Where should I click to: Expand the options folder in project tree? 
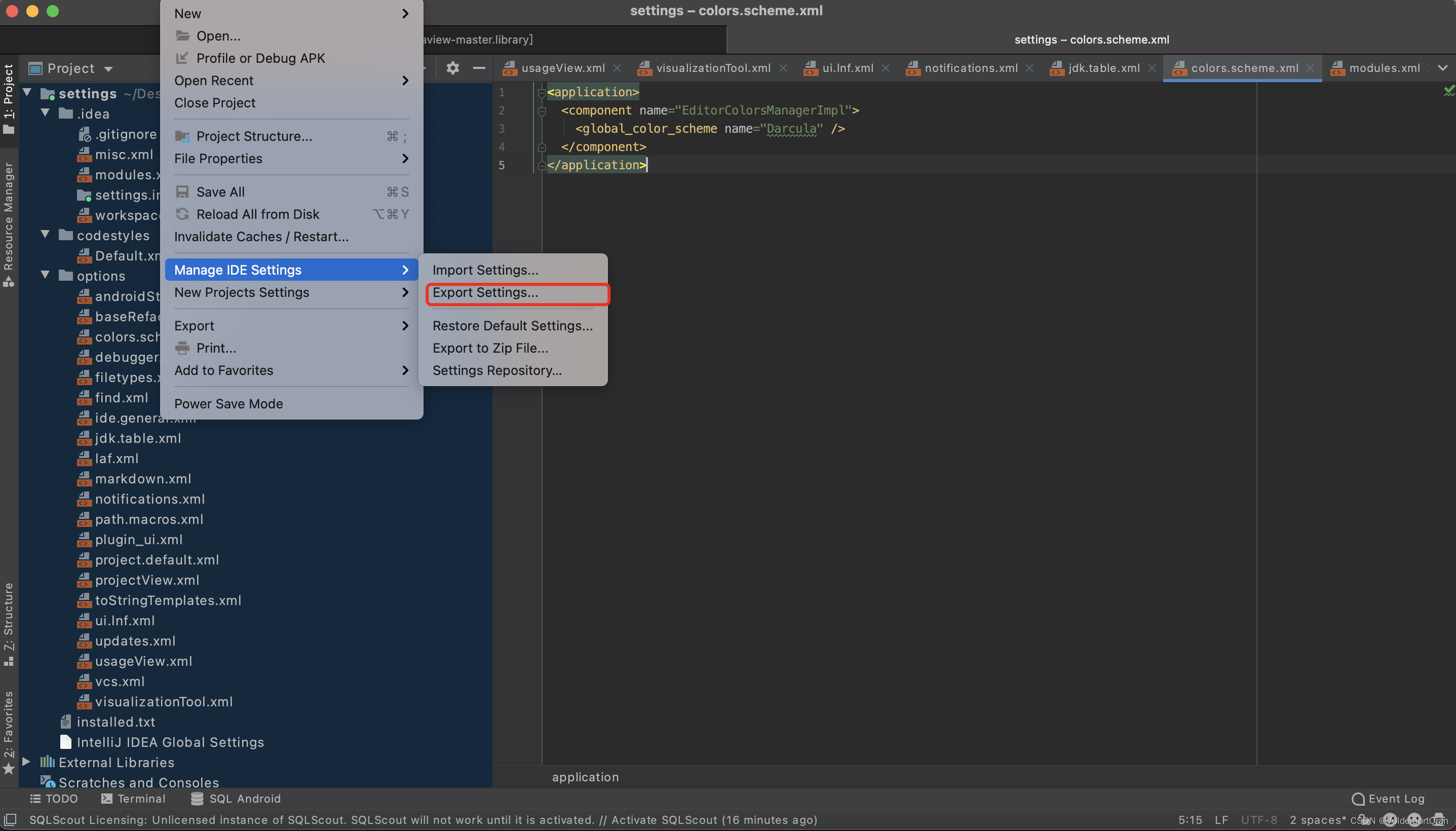(46, 275)
